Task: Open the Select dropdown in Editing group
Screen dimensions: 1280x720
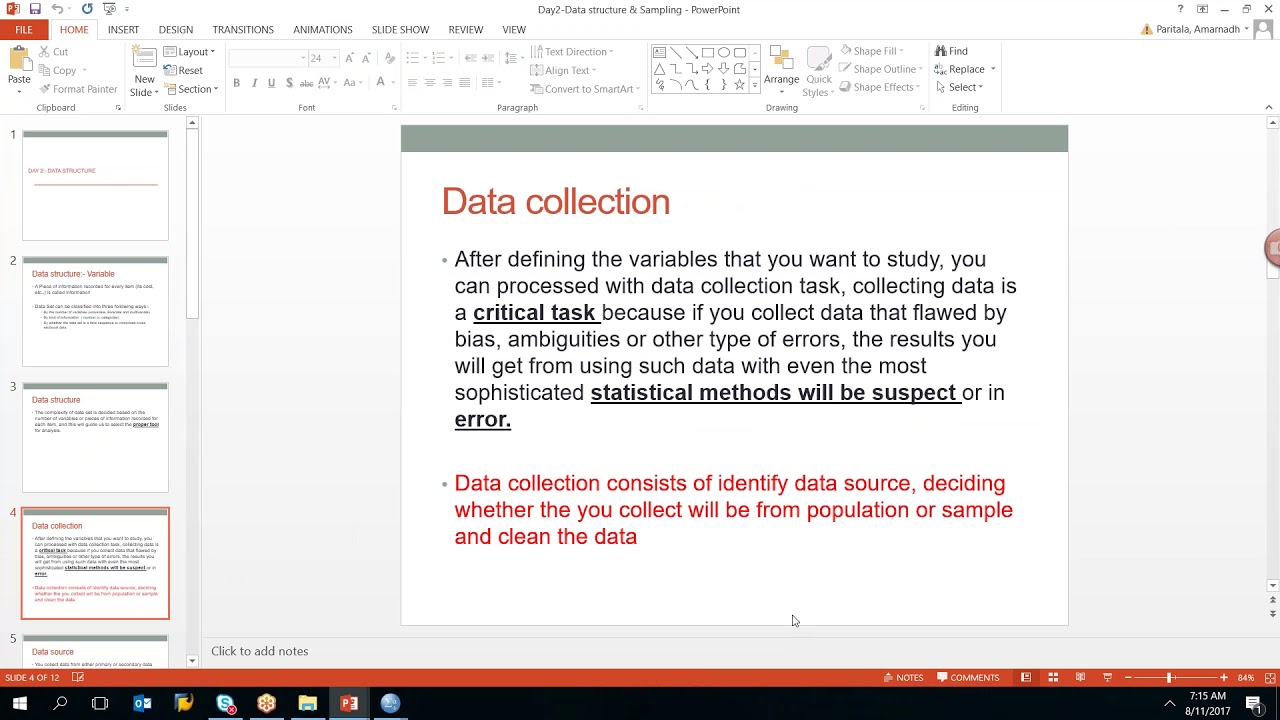Action: click(x=960, y=87)
